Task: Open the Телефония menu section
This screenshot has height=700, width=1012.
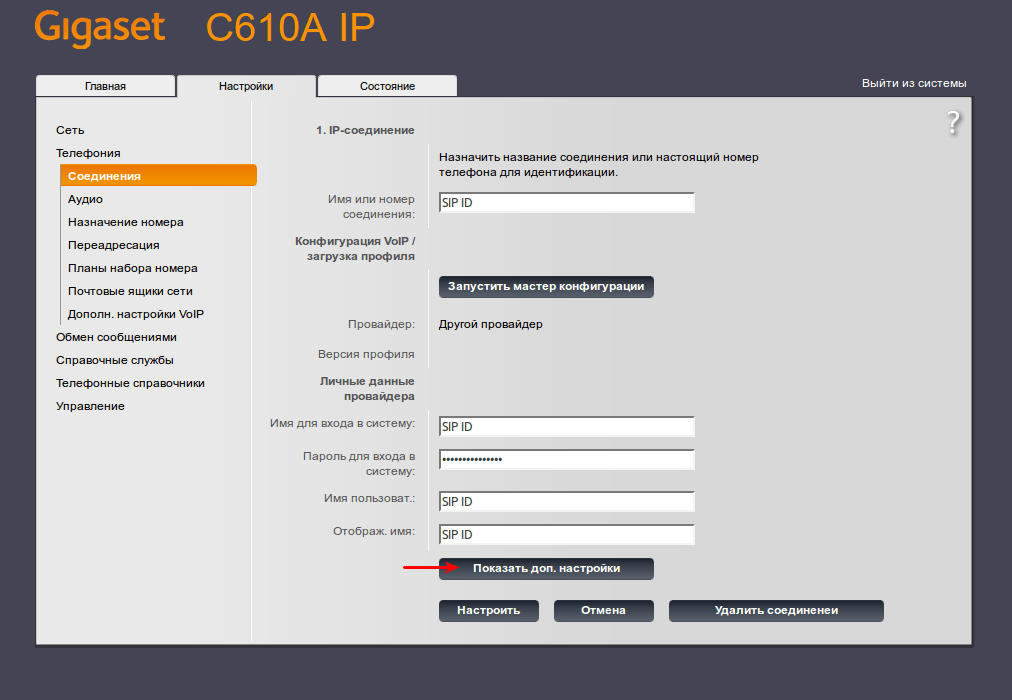Action: pyautogui.click(x=88, y=153)
